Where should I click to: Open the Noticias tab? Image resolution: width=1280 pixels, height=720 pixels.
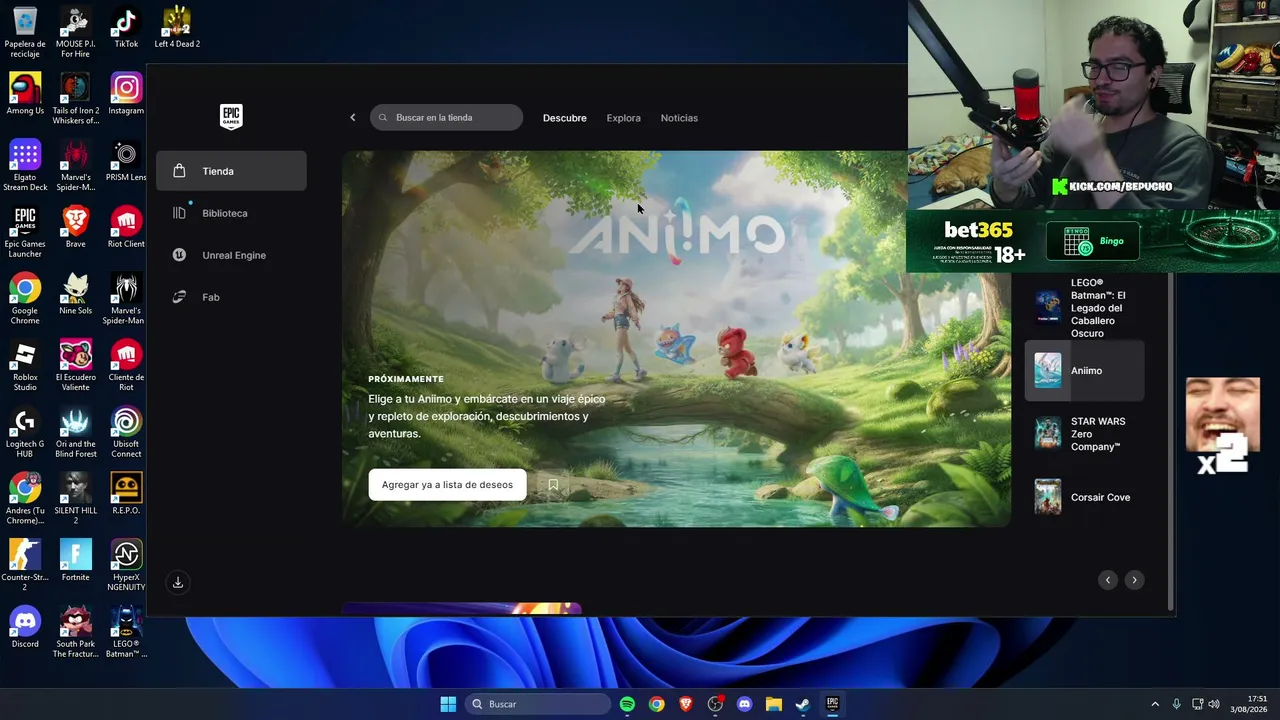679,118
